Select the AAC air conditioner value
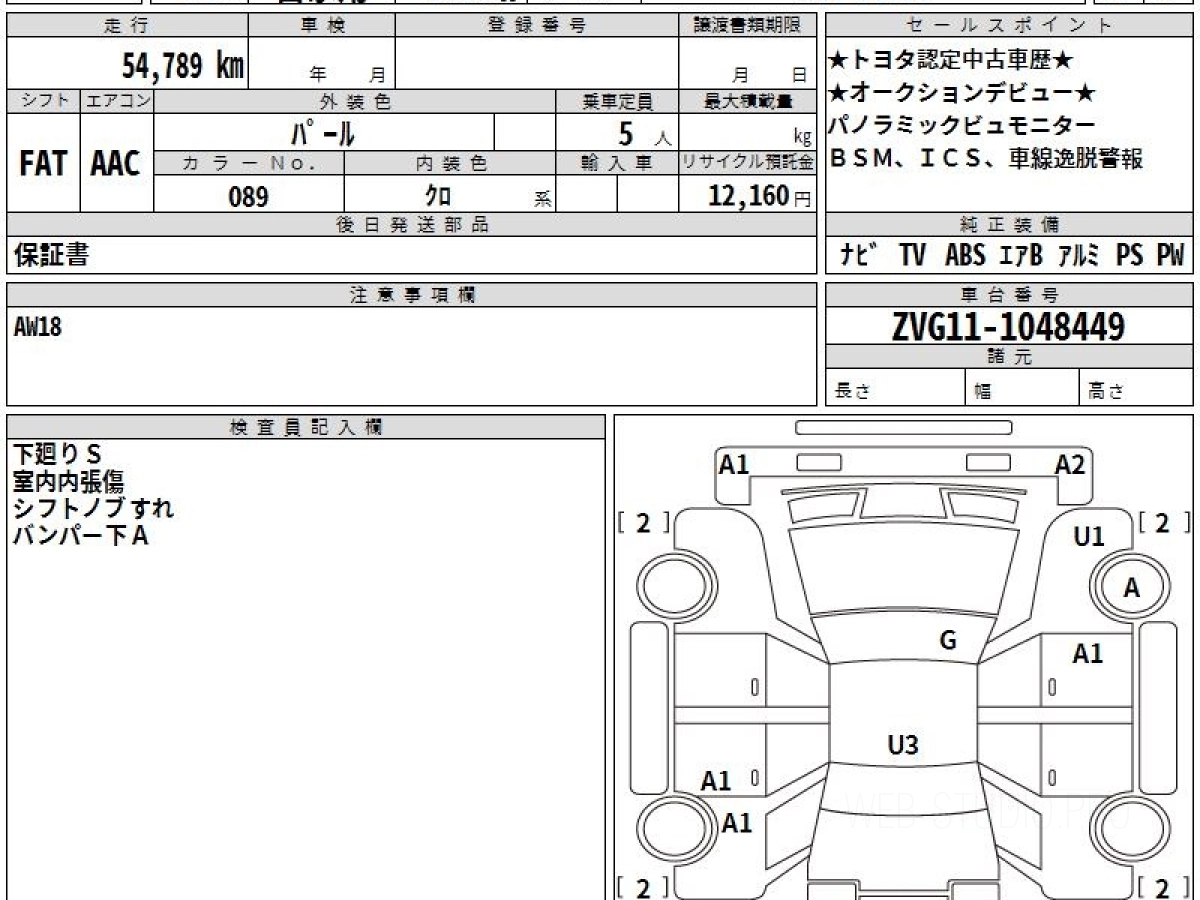 116,164
